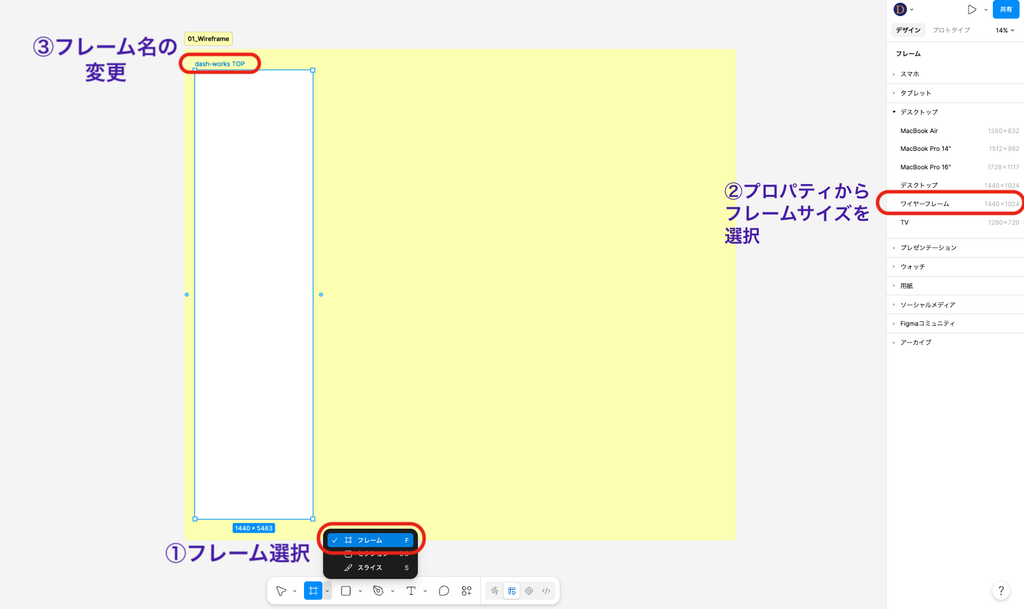
Task: Click inside the white dash-works TOP frame
Action: [254, 294]
